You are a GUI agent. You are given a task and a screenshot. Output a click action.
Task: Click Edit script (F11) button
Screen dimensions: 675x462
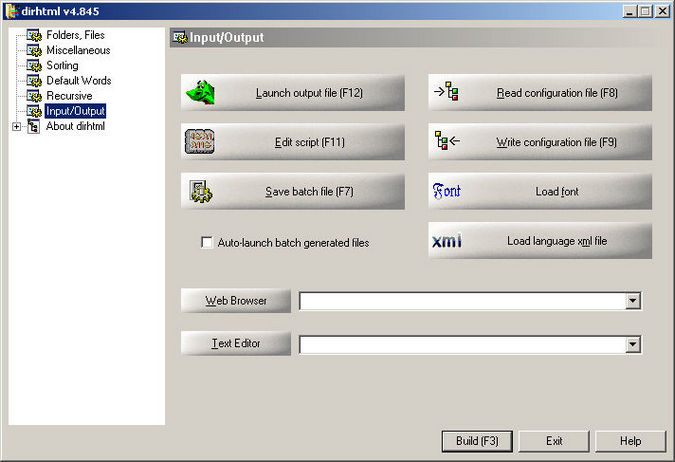click(x=293, y=142)
